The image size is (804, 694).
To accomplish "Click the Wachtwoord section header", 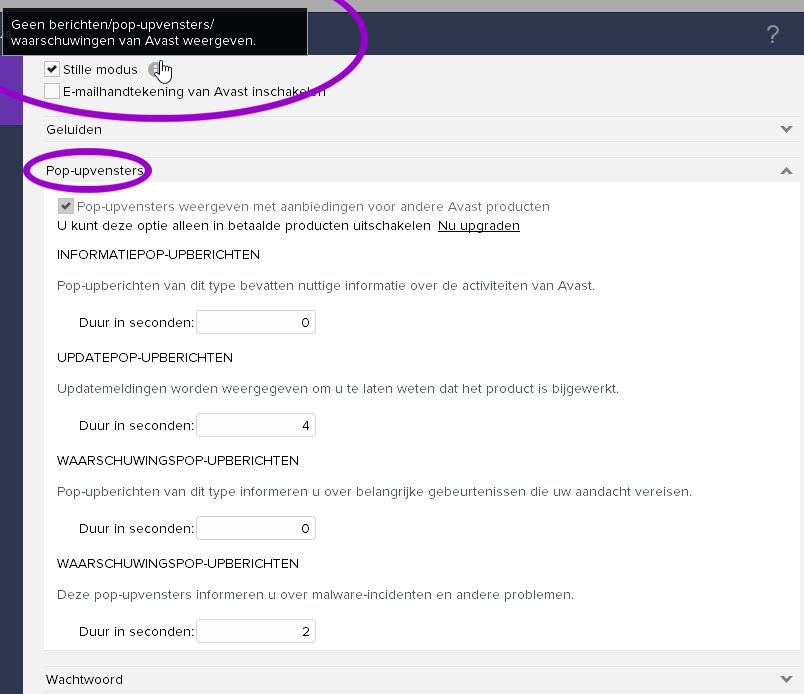I will click(x=421, y=679).
